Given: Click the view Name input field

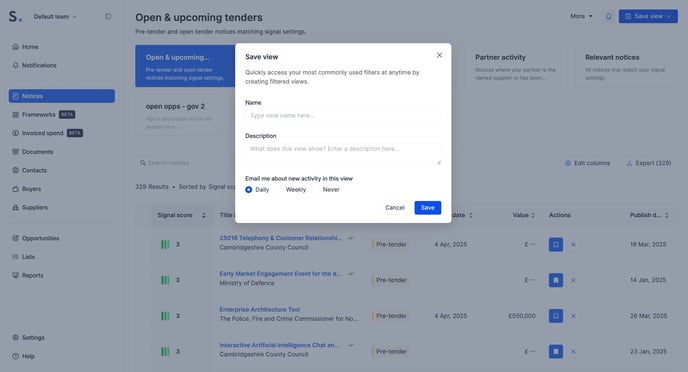Looking at the screenshot, I should click(343, 115).
